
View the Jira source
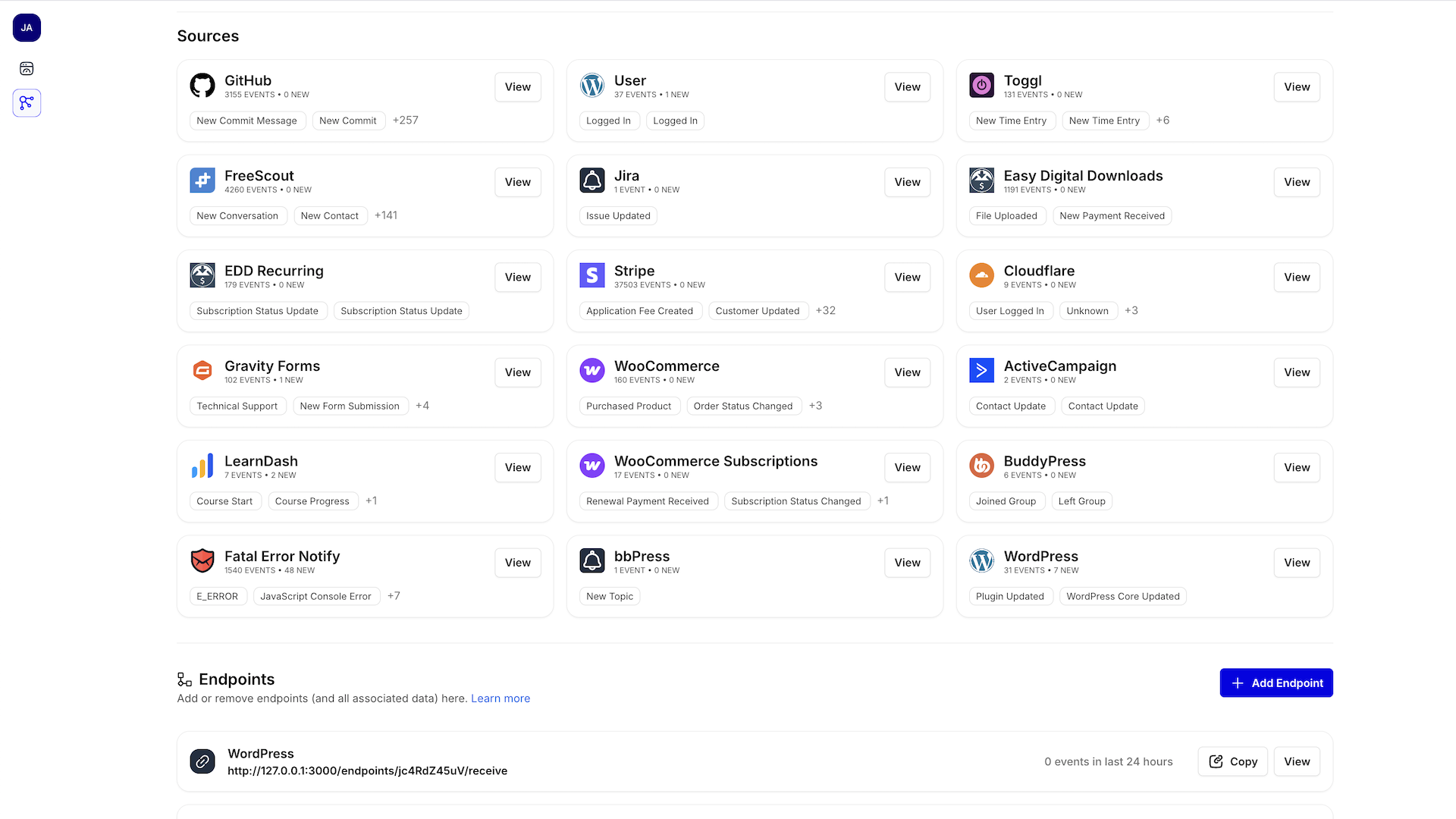(908, 182)
